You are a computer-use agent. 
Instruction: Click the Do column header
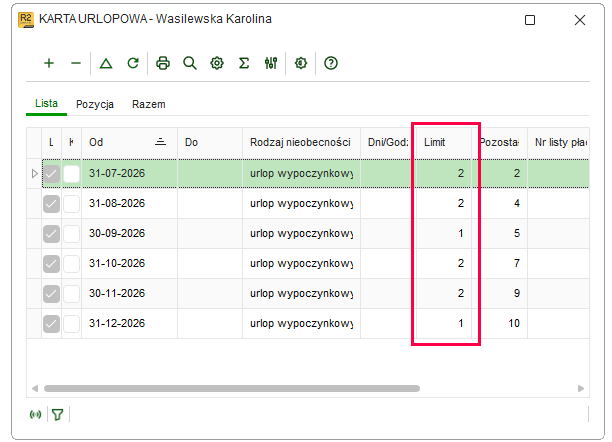tap(210, 143)
